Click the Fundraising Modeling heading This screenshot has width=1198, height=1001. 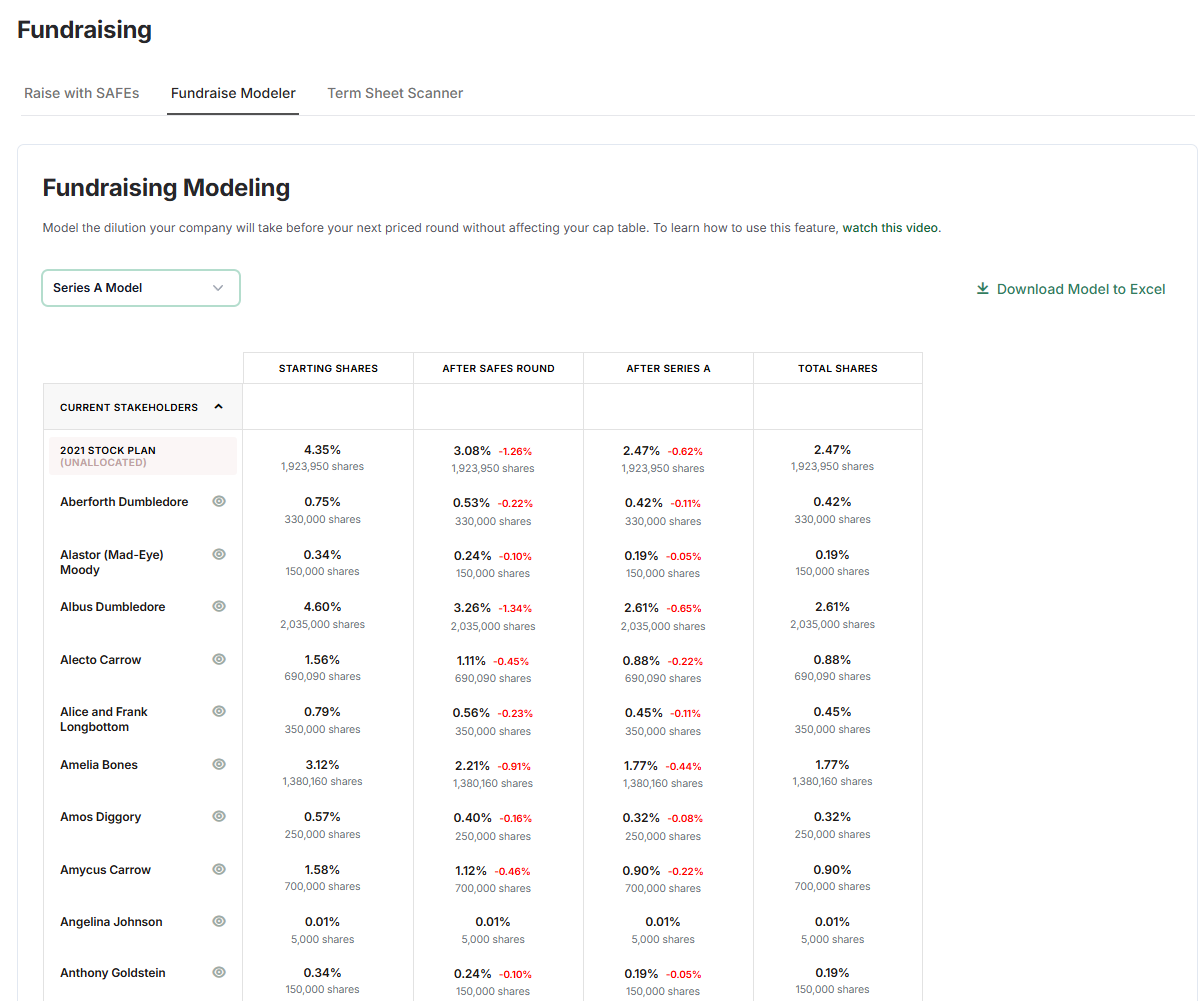click(166, 188)
